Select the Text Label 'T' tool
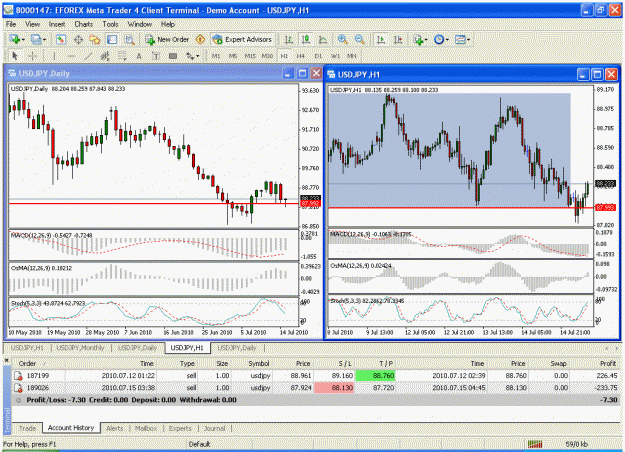Viewport: 625px width, 452px height. click(x=156, y=56)
